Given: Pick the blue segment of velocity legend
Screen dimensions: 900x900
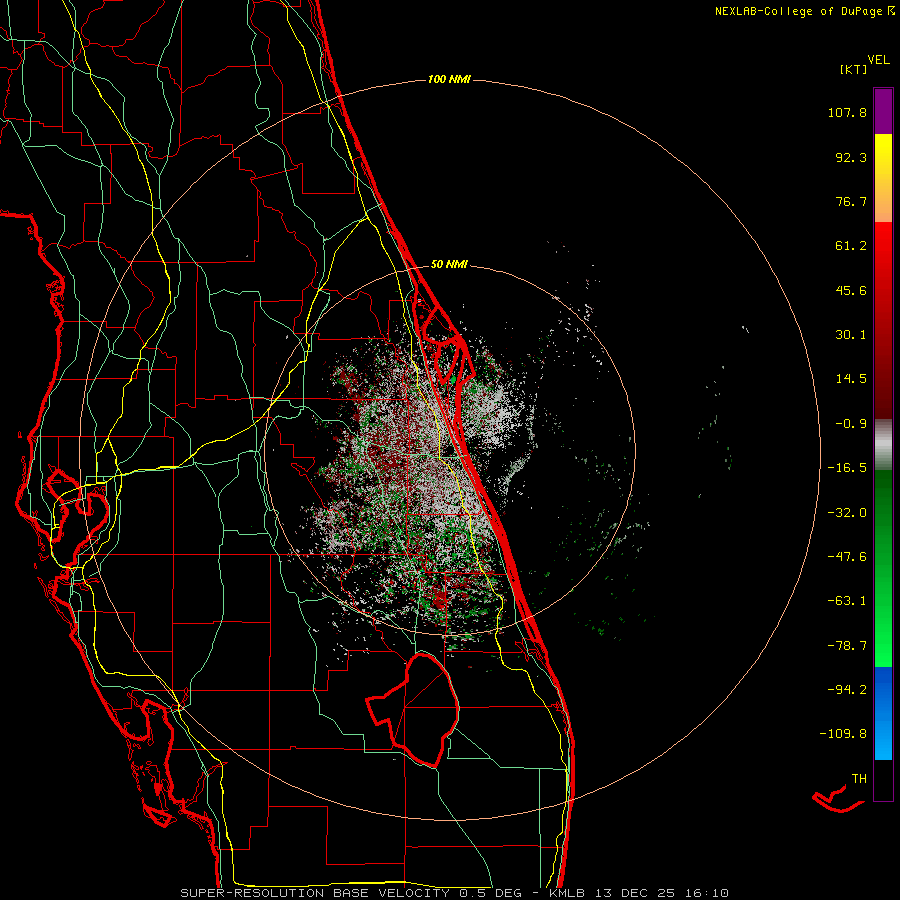Looking at the screenshot, I should pos(883,713).
